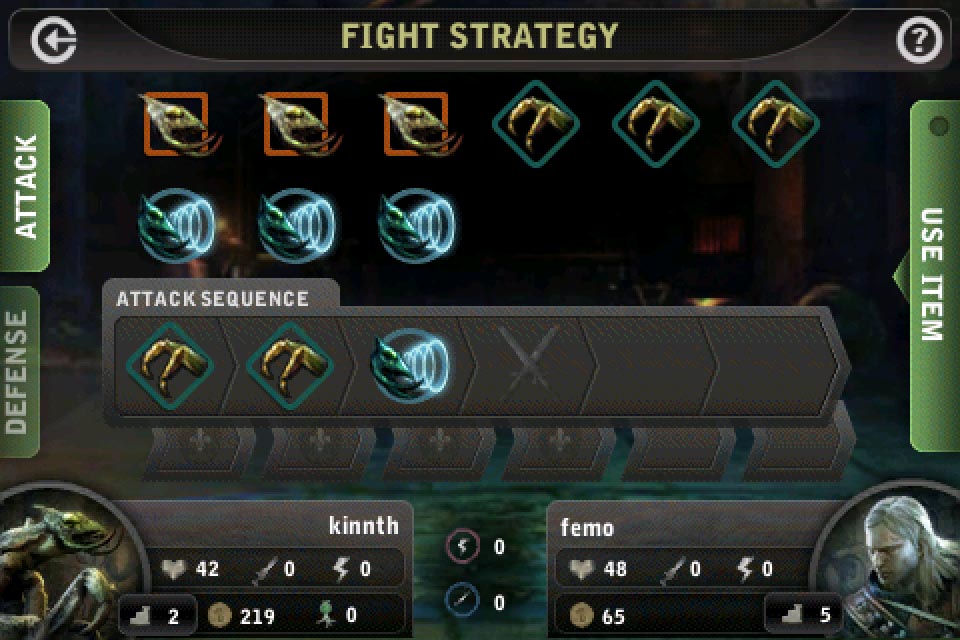This screenshot has height=640, width=960.
Task: Choose the first blue spiral magic attack
Action: 177,225
